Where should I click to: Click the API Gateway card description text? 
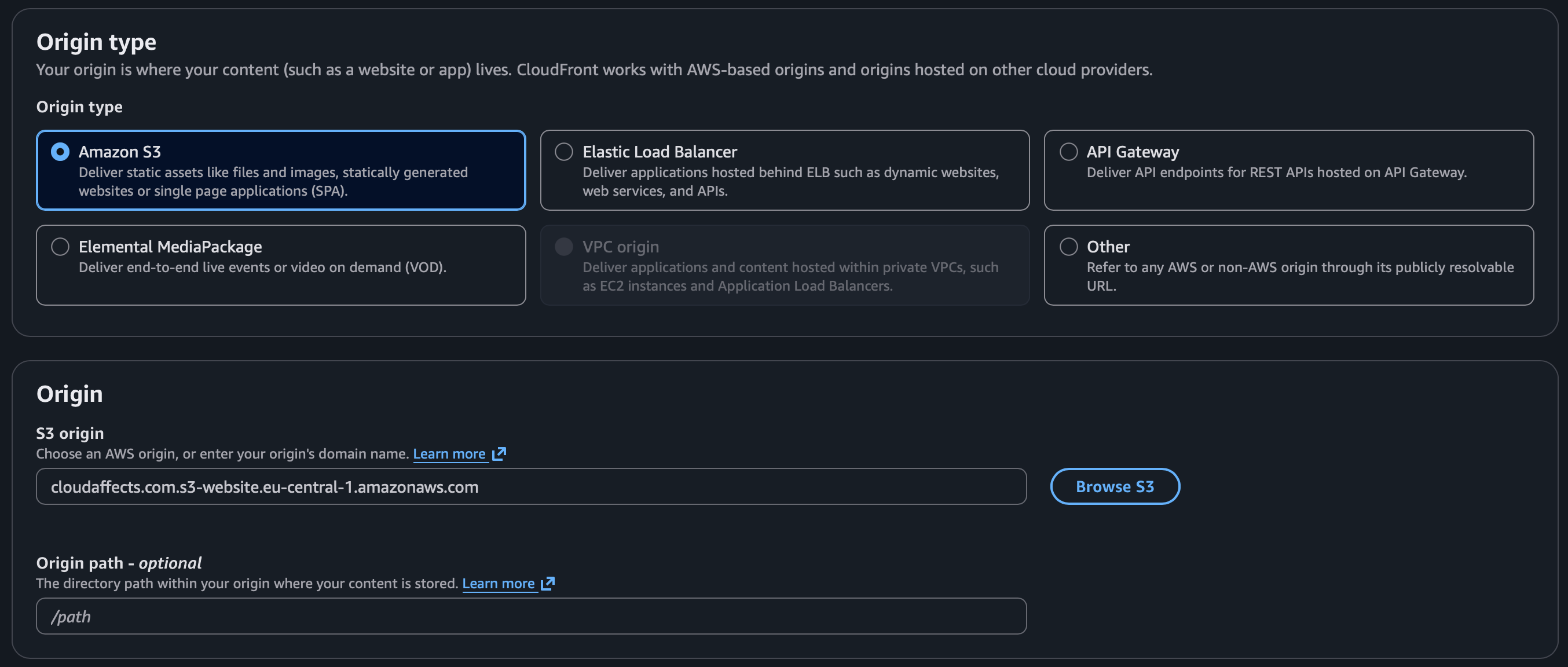tap(1276, 173)
